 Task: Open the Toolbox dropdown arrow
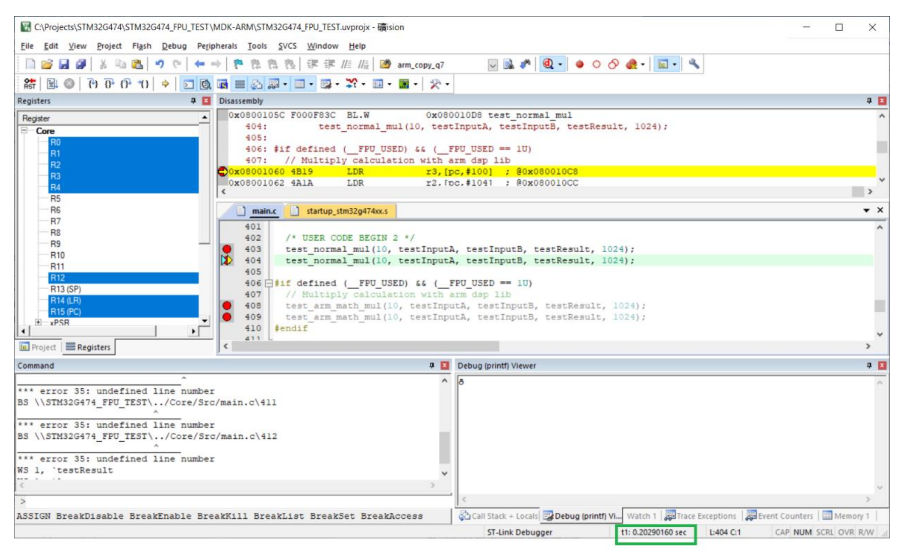coord(447,84)
